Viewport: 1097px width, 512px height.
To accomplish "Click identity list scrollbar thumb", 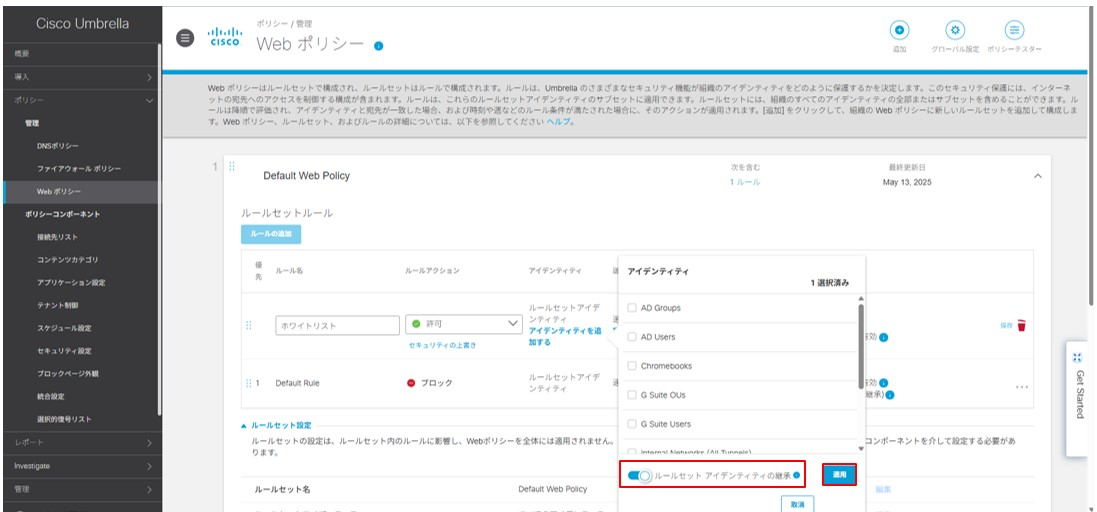I will point(861,346).
